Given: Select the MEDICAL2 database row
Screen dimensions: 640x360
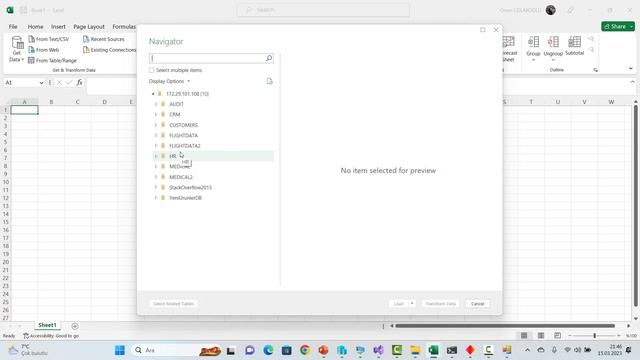Looking at the screenshot, I should [213, 177].
